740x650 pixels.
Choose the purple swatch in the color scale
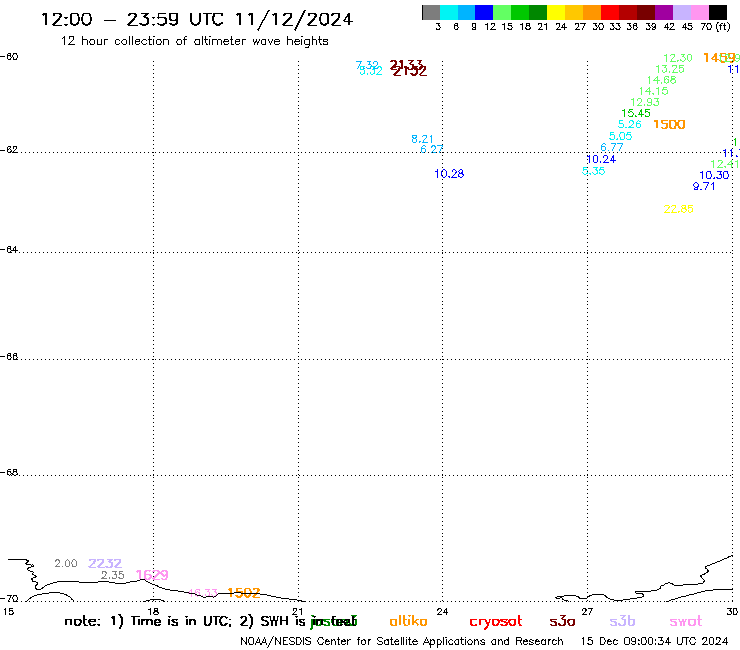[x=664, y=12]
